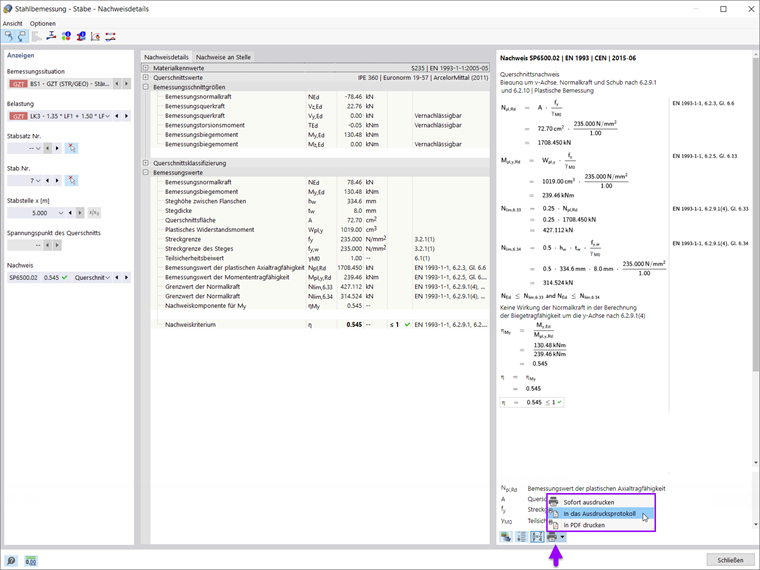Click the member result diagram toolbar icon
Screen dimensions: 760x570
111,36
